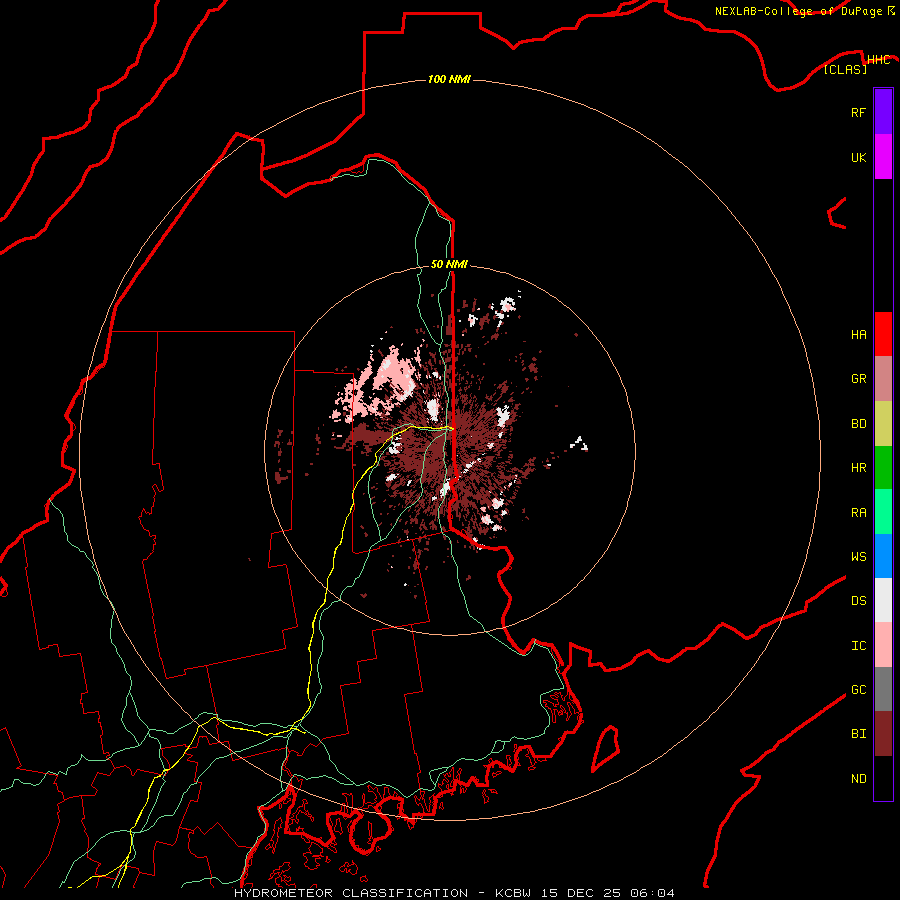Click the RA light green swatch
Viewport: 900px width, 900px height.
883,512
